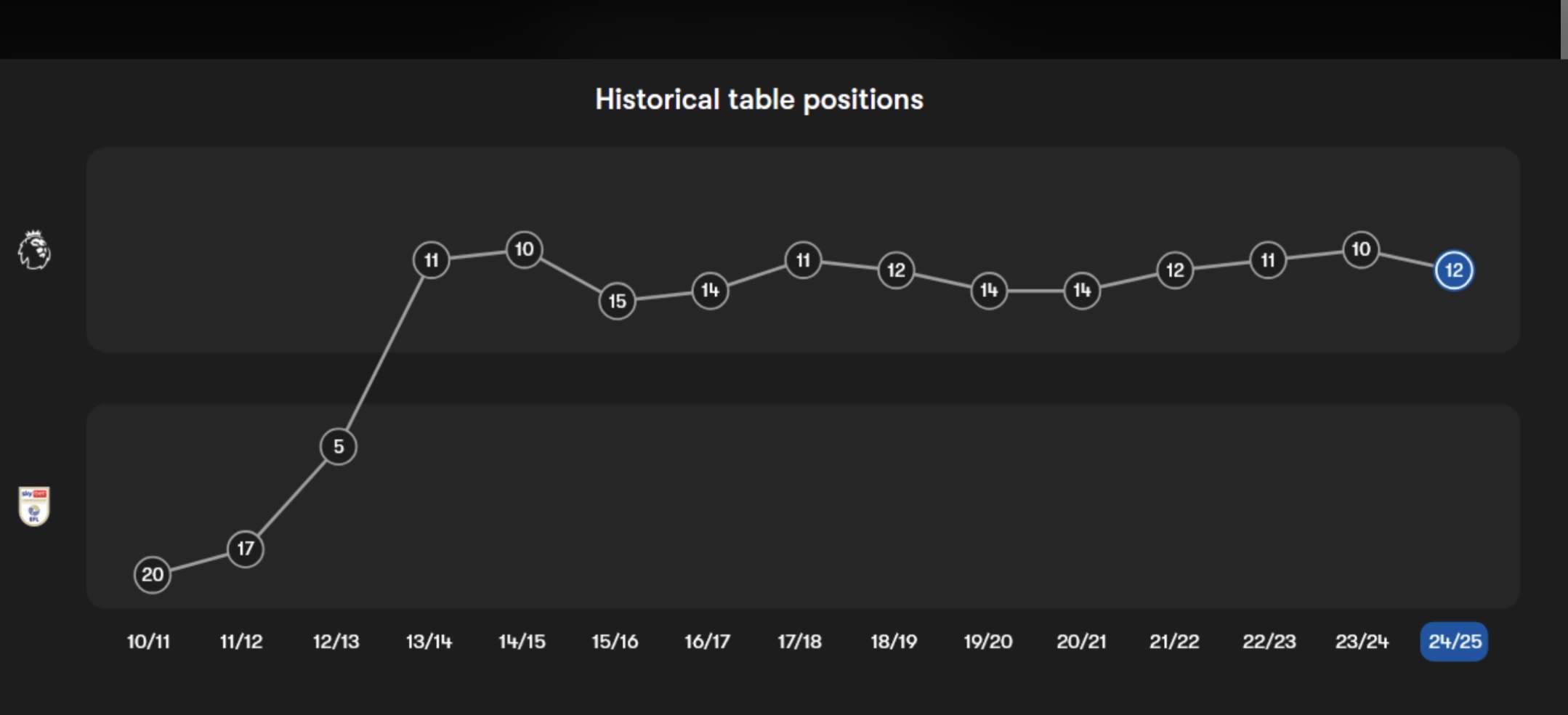This screenshot has height=715, width=1568.
Task: Click the position 10 marker for 14/15
Action: 525,249
